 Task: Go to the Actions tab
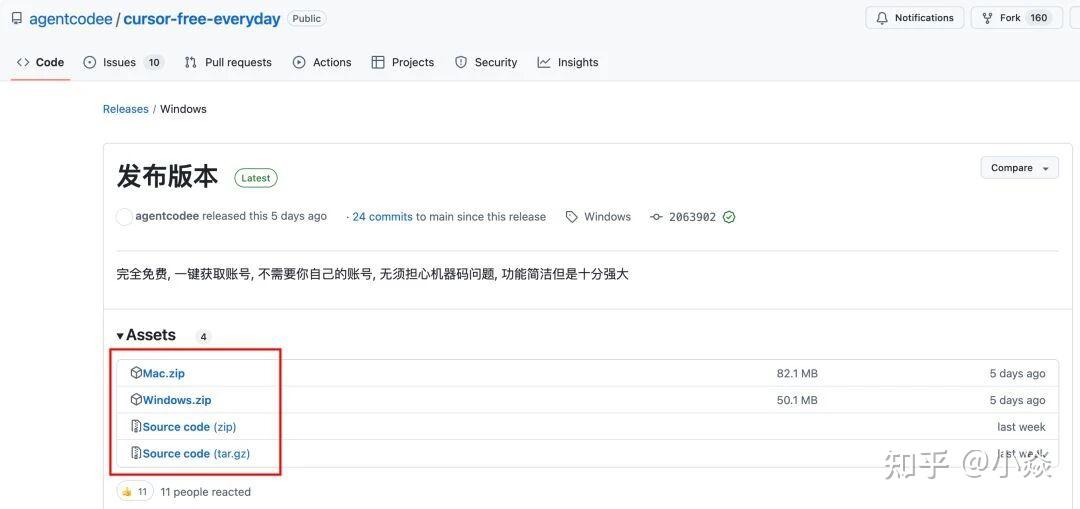tap(322, 62)
